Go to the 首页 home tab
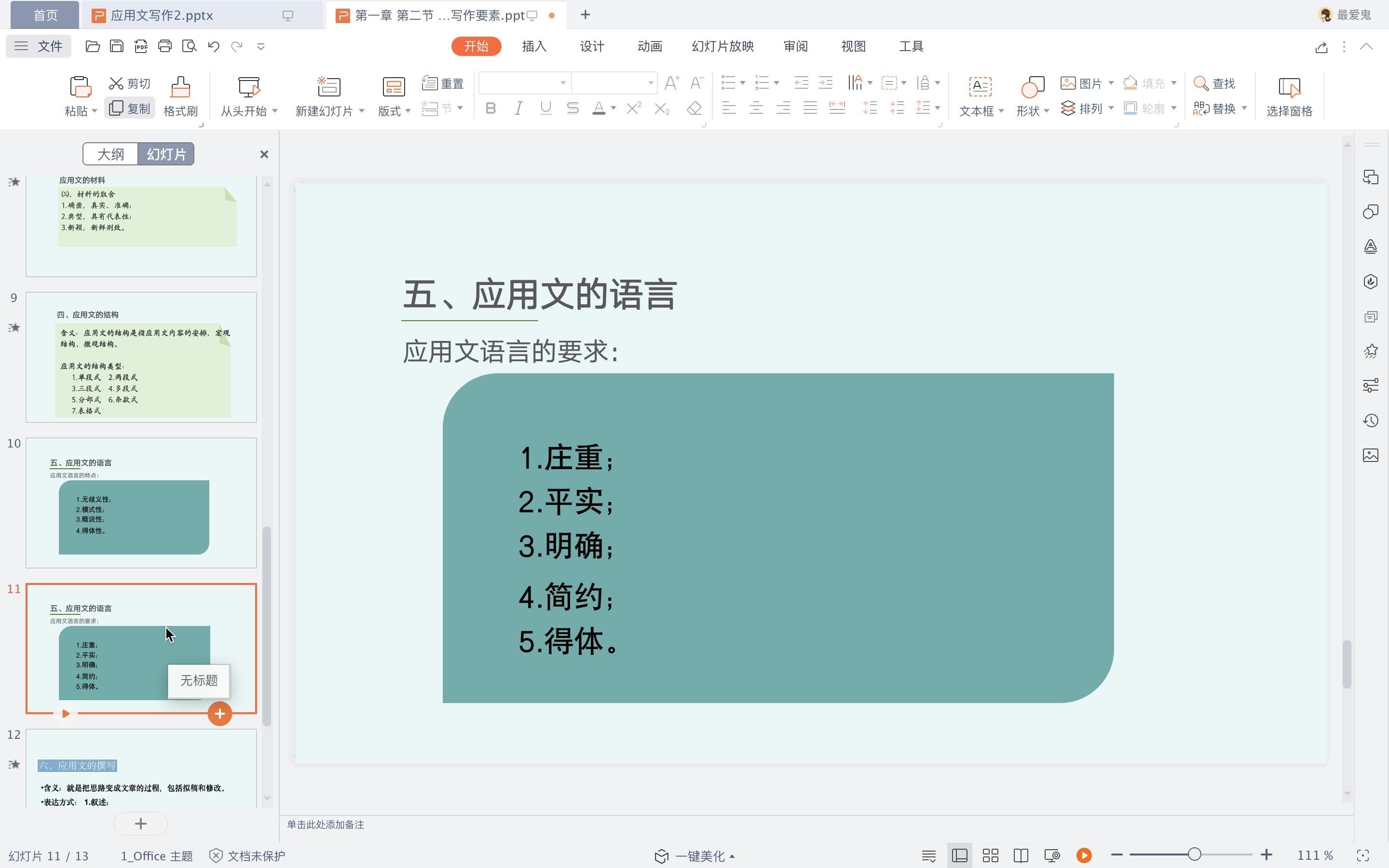The width and height of the screenshot is (1389, 868). (45, 15)
